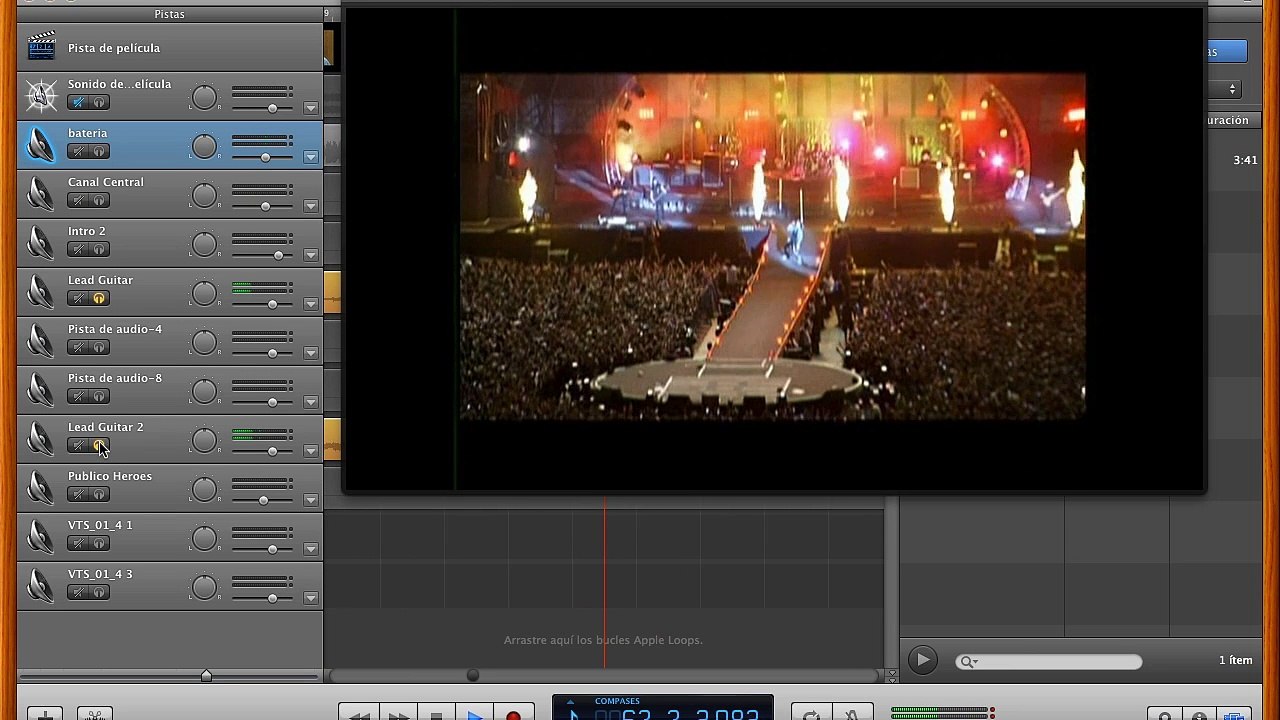Select the 'Canal Central' track name
Image resolution: width=1280 pixels, height=720 pixels.
106,182
